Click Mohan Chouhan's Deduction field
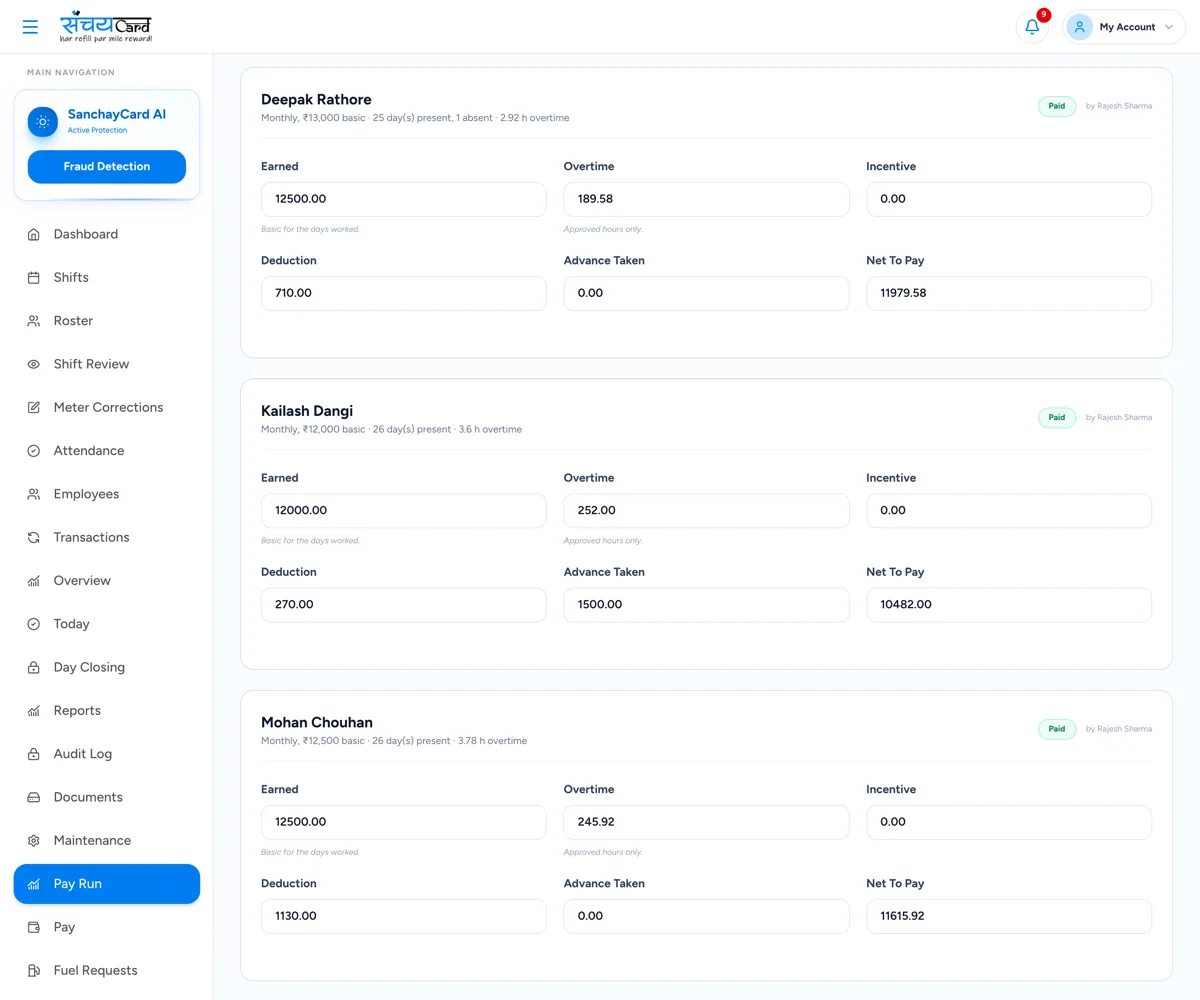Viewport: 1200px width, 1000px height. click(x=404, y=916)
